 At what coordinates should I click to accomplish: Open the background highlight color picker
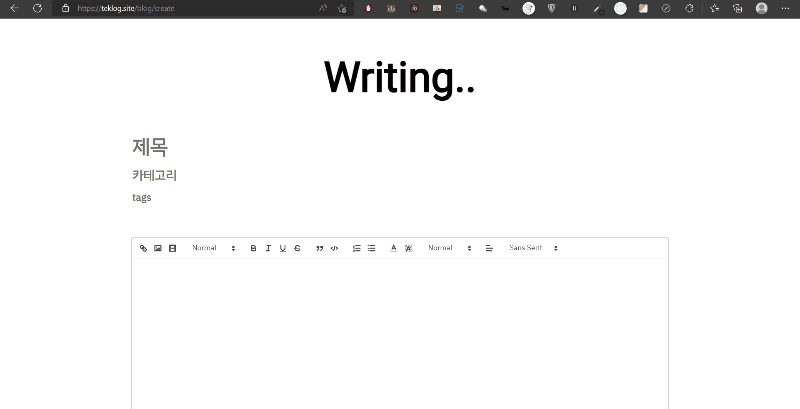pyautogui.click(x=408, y=248)
